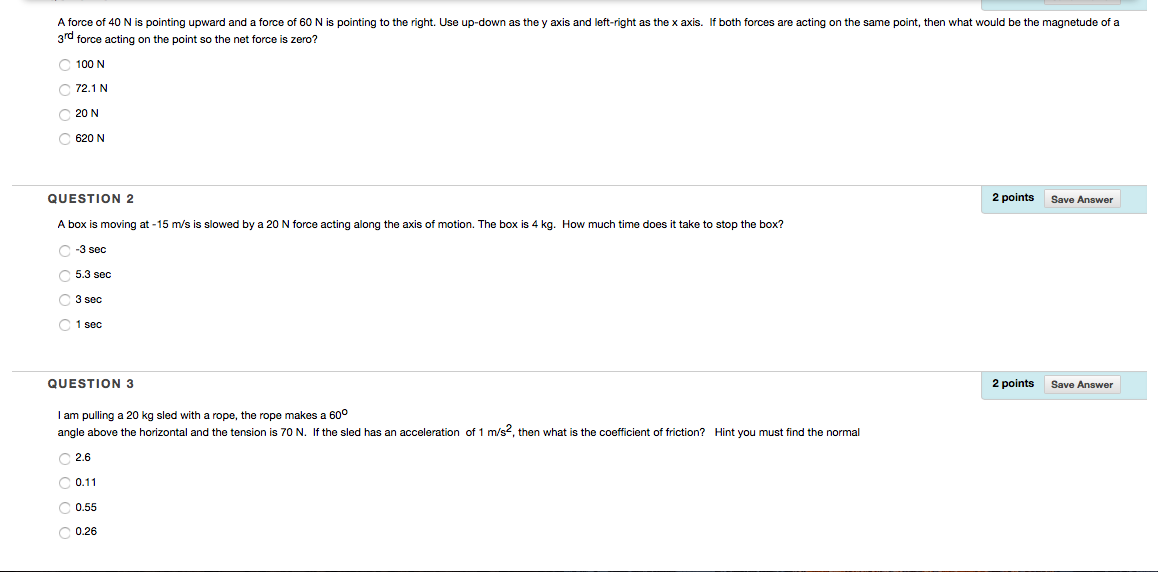1158x572 pixels.
Task: Choose the 72.1 N radio button
Action: point(65,89)
